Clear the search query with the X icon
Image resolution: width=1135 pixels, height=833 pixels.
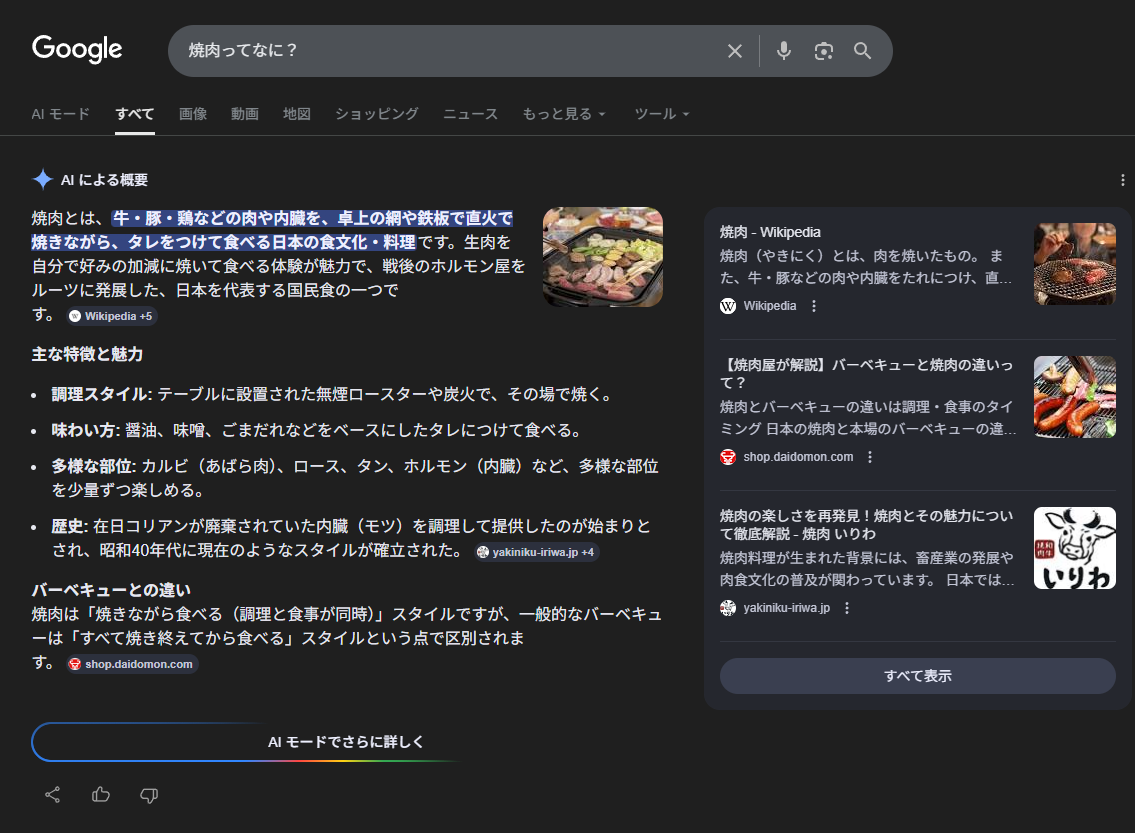pyautogui.click(x=735, y=50)
